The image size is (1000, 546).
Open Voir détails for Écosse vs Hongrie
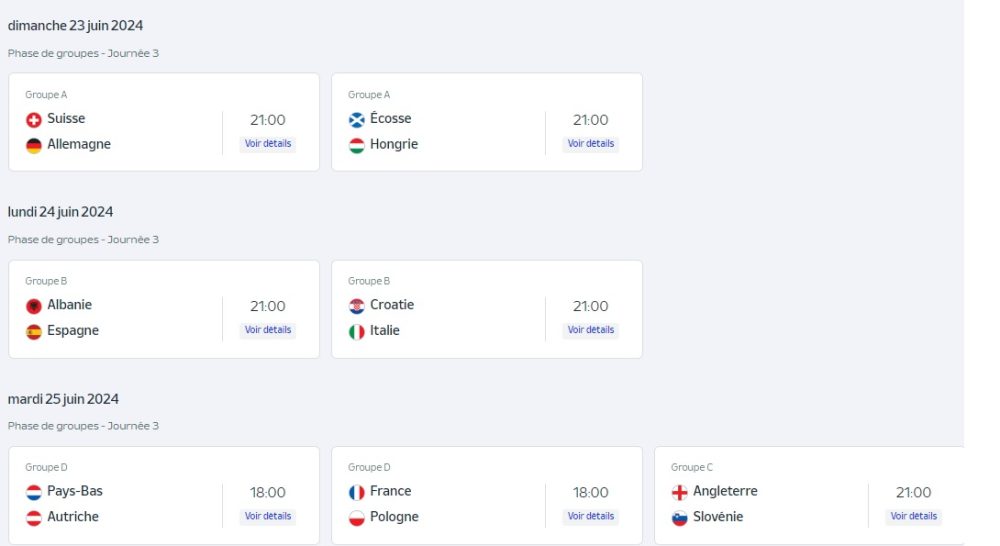pos(591,144)
